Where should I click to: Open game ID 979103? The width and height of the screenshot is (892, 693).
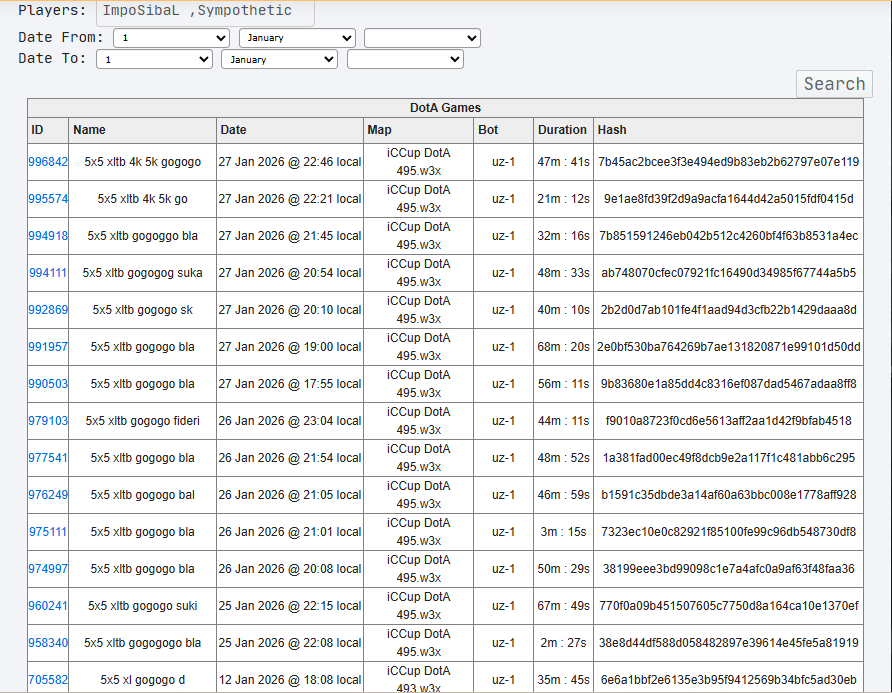click(x=48, y=421)
